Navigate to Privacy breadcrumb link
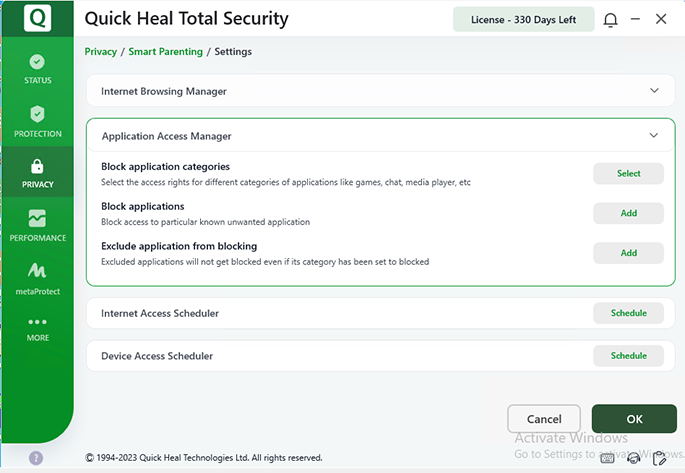 pos(100,51)
